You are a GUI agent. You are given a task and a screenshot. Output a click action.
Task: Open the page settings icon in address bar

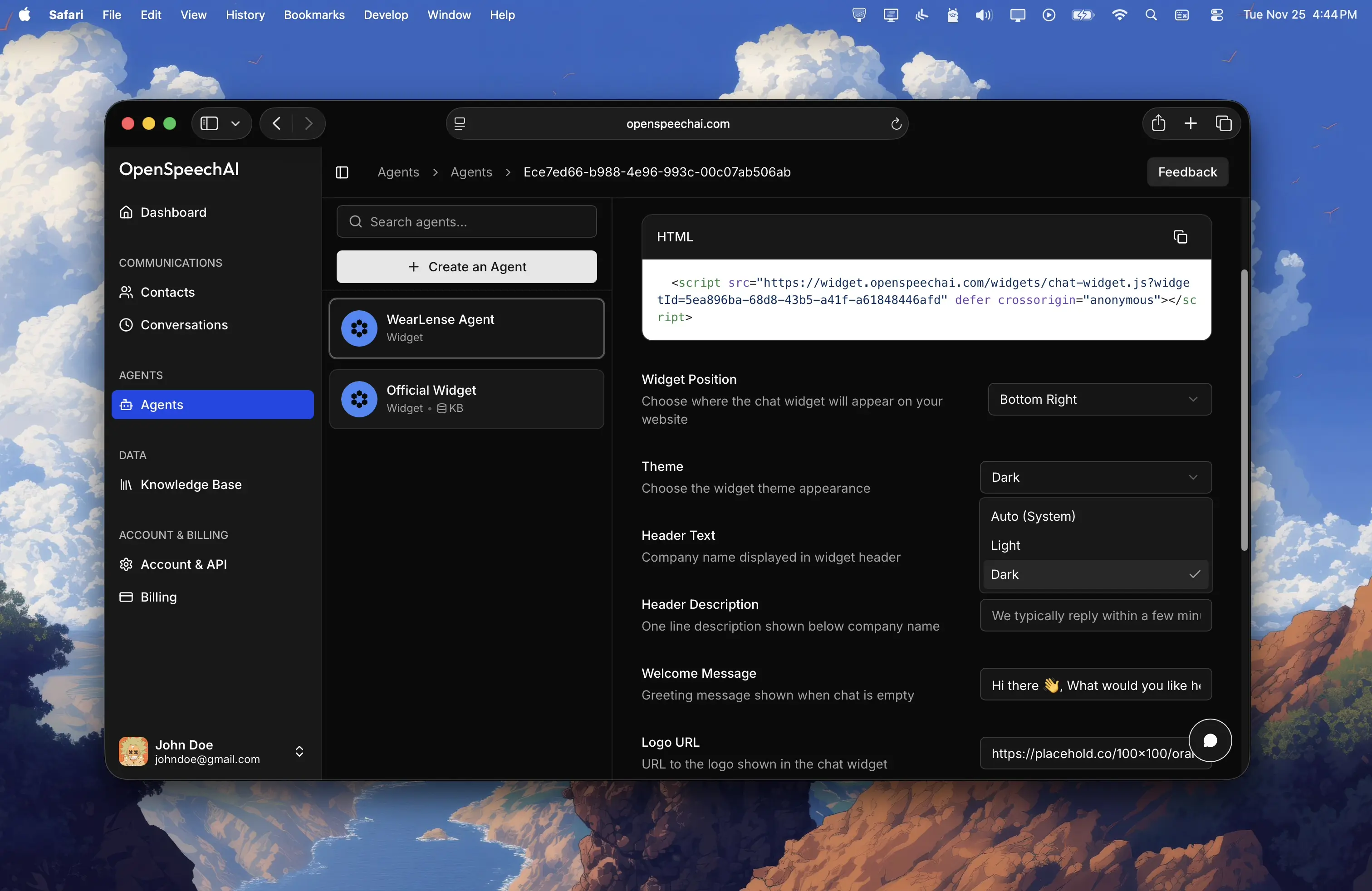460,123
